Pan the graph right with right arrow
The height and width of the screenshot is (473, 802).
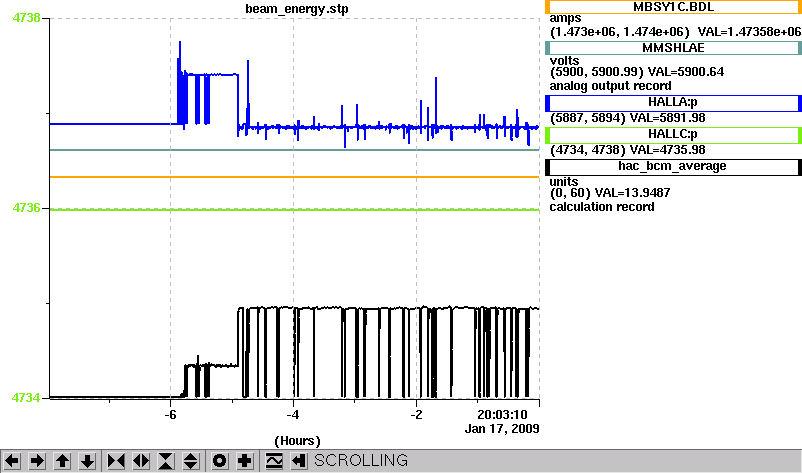(37, 461)
